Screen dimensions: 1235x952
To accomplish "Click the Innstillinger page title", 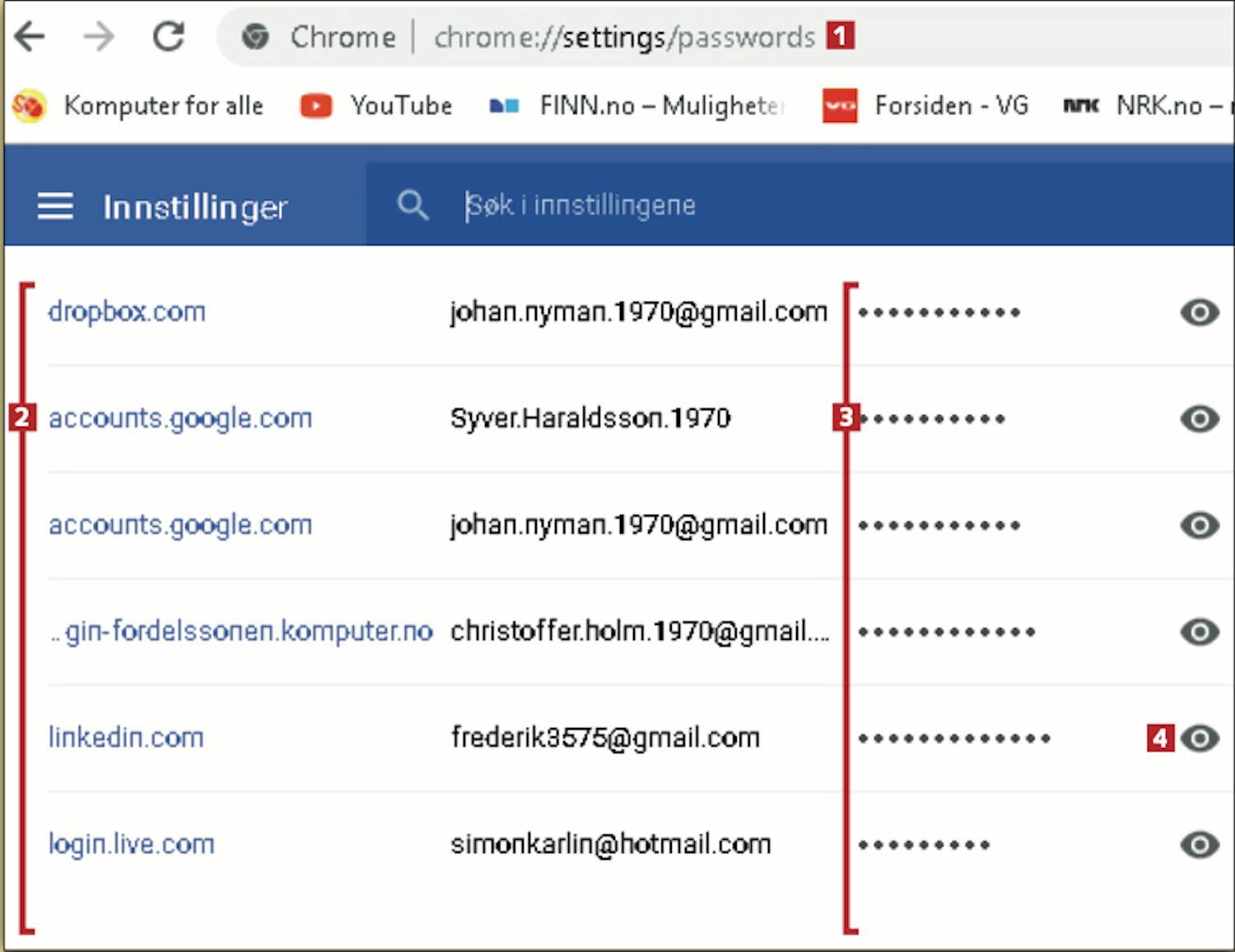I will click(195, 208).
